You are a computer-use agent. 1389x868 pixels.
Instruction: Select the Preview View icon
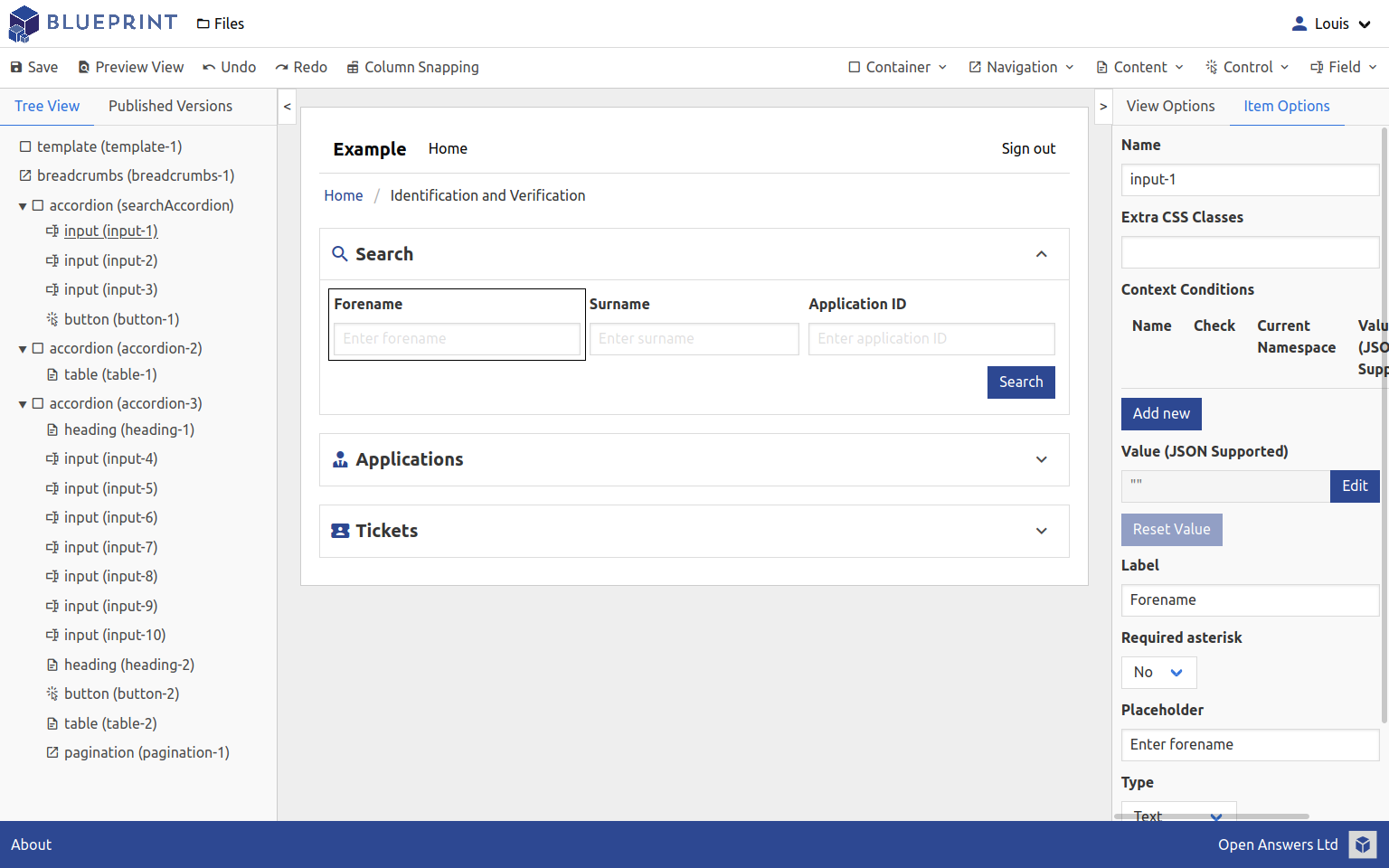coord(82,67)
